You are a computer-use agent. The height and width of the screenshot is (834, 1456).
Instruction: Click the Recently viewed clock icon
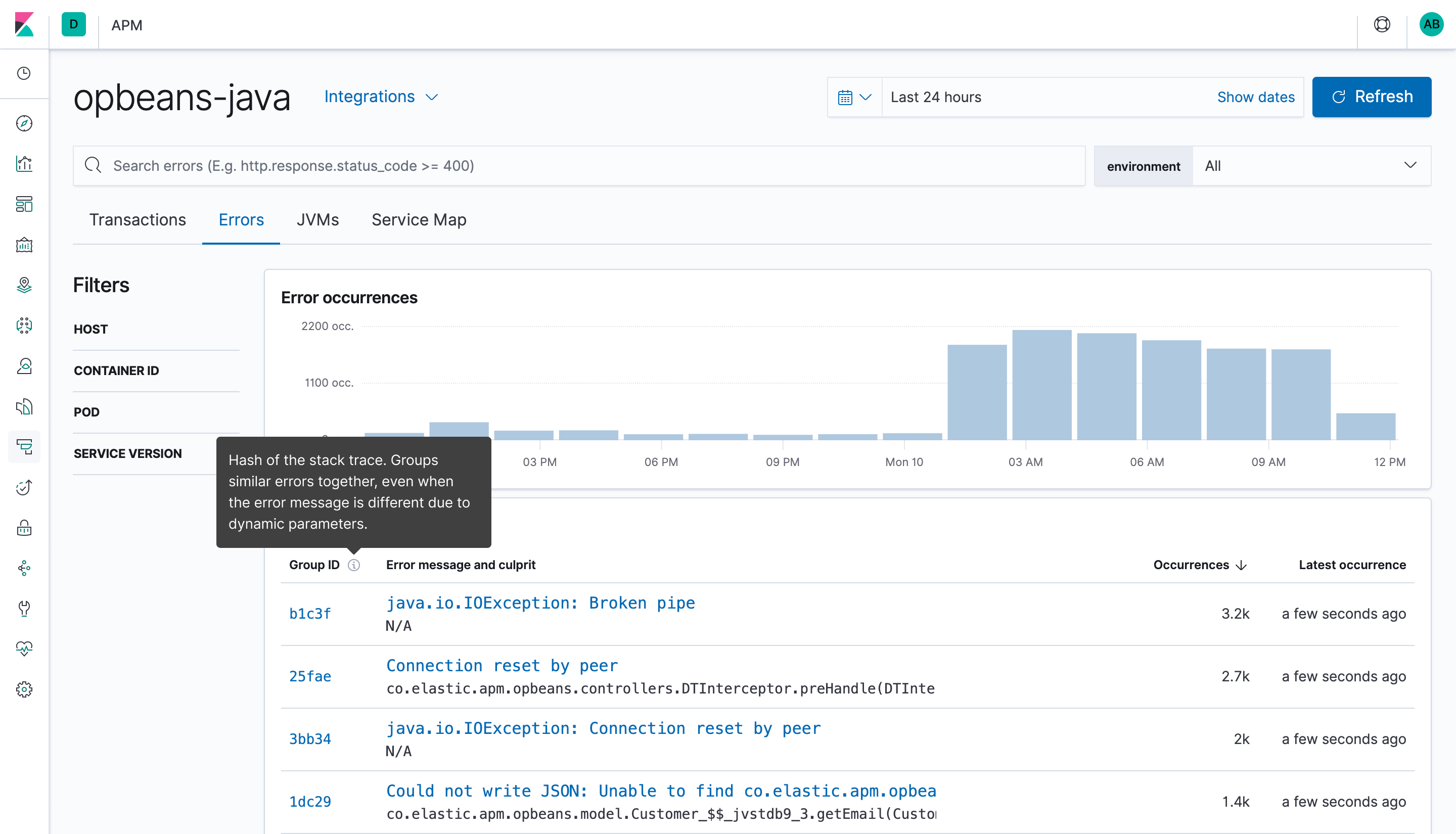tap(24, 73)
